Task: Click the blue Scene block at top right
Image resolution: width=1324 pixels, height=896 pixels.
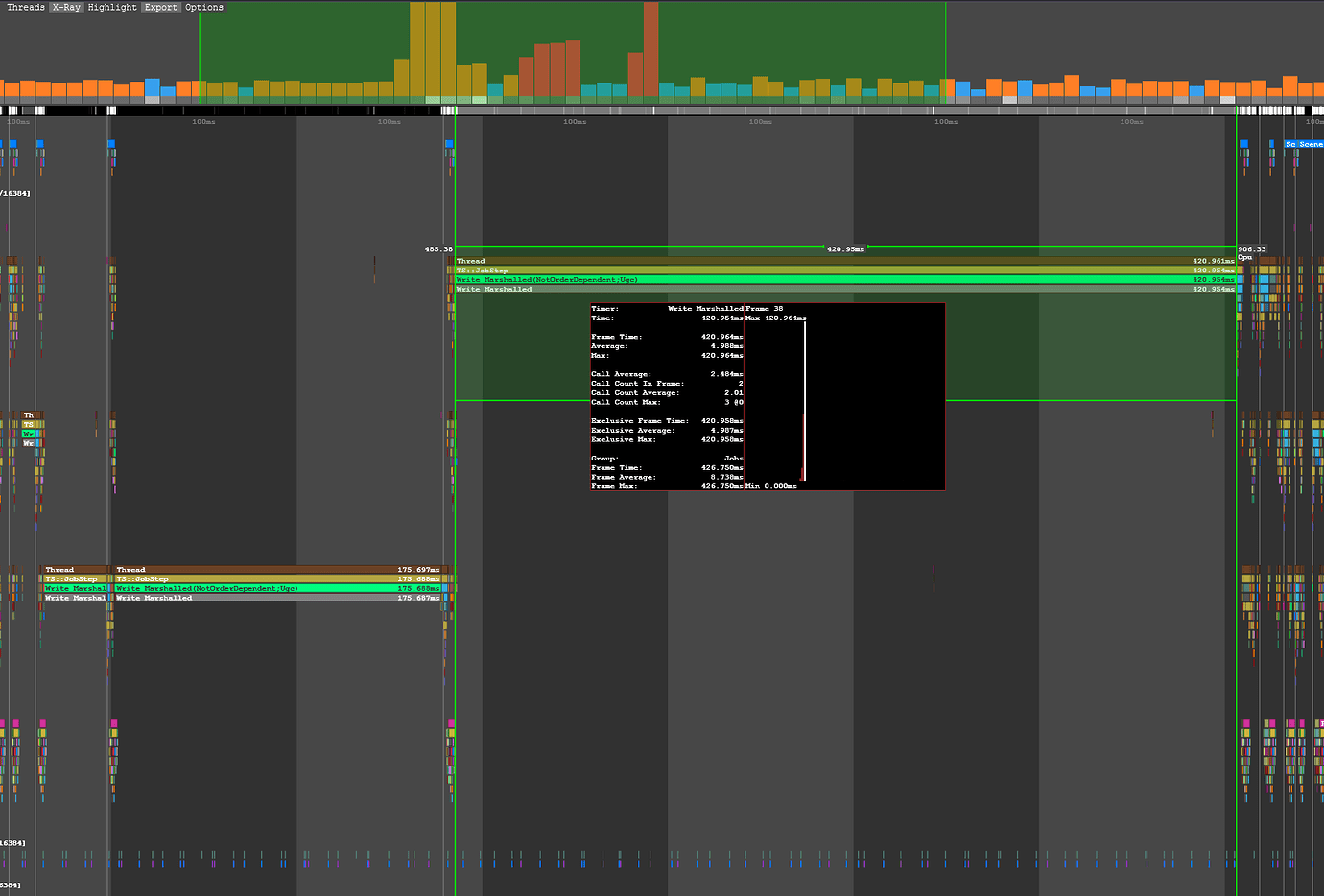Action: pos(1303,144)
